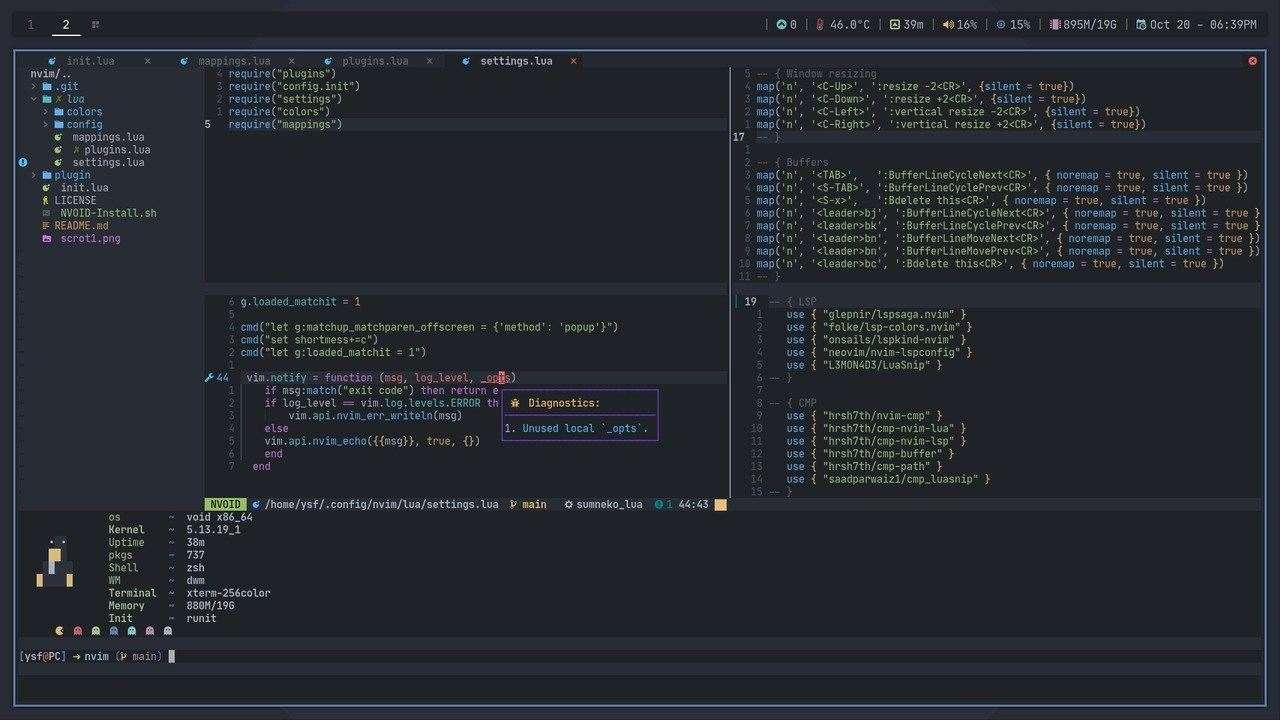Click the vim.notify function line
The height and width of the screenshot is (720, 1280).
[381, 378]
